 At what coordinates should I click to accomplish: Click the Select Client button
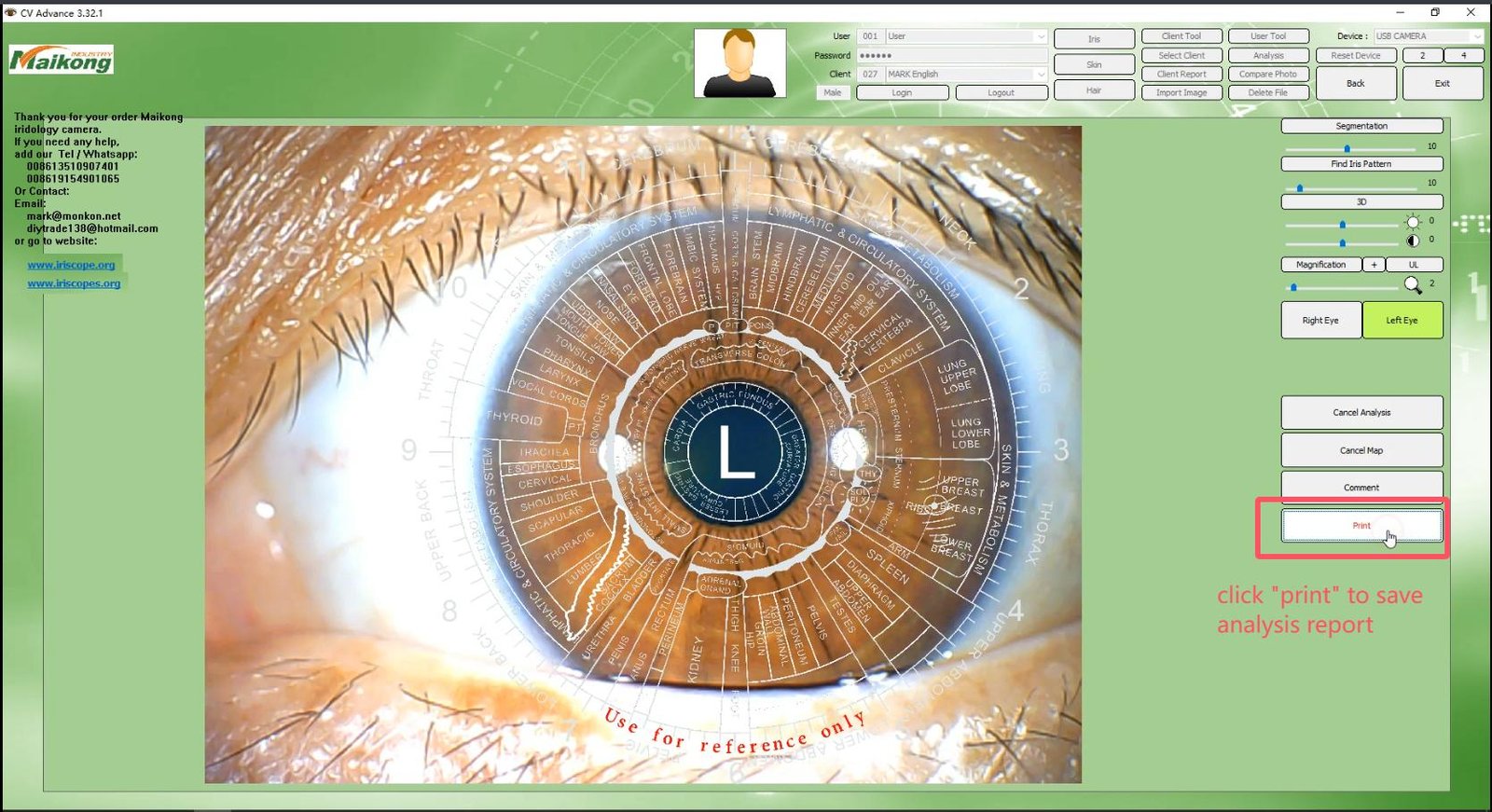[1181, 55]
